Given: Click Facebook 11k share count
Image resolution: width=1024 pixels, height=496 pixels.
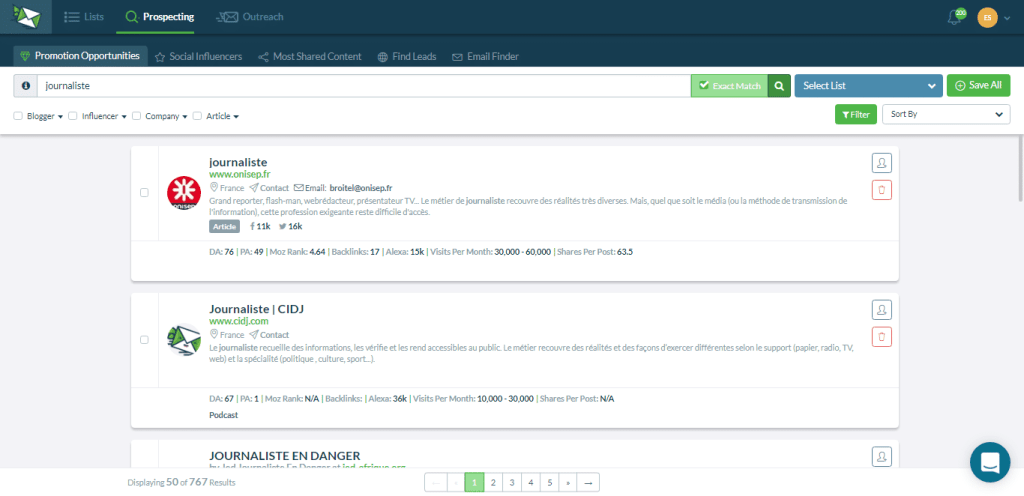Looking at the screenshot, I should [x=260, y=226].
